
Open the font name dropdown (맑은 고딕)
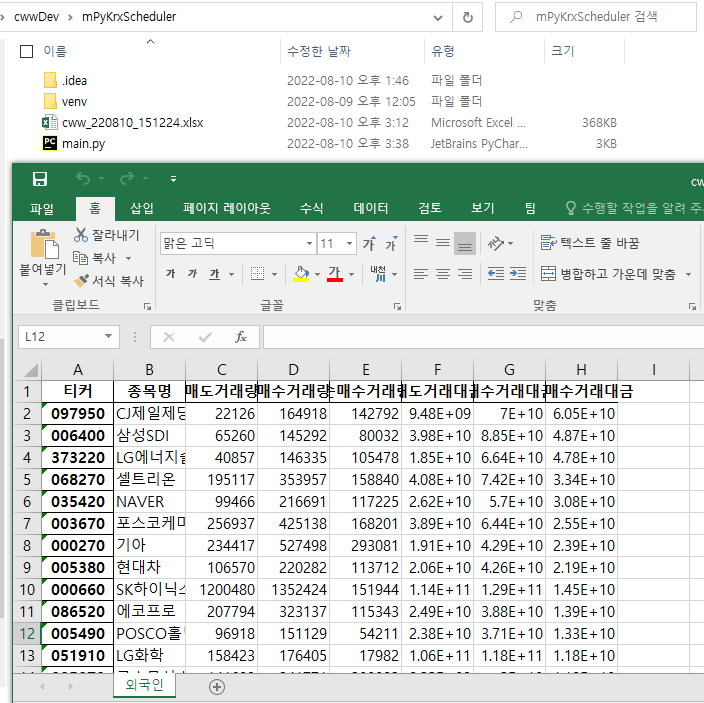309,243
